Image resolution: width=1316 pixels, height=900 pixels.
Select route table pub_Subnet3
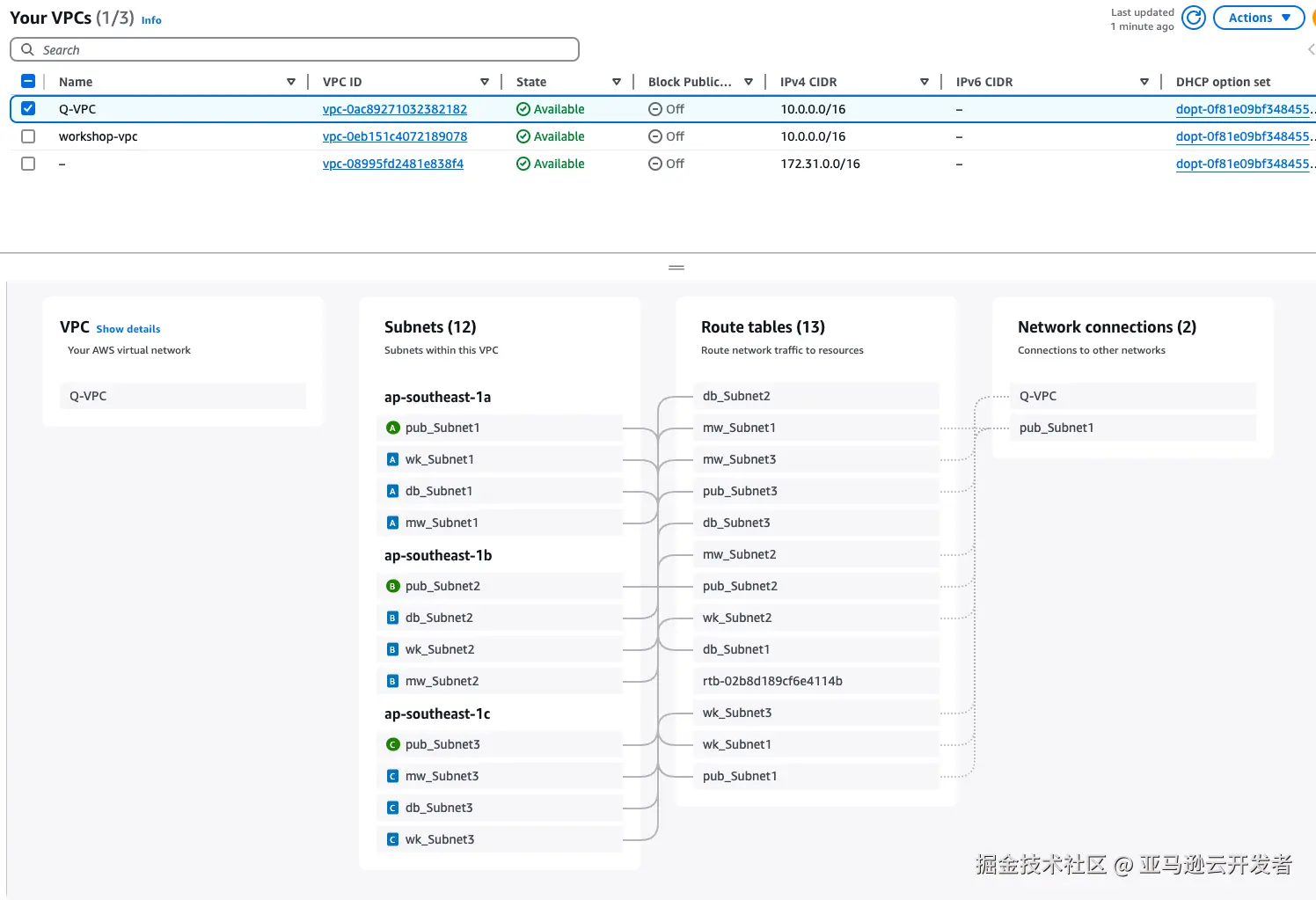pos(816,491)
